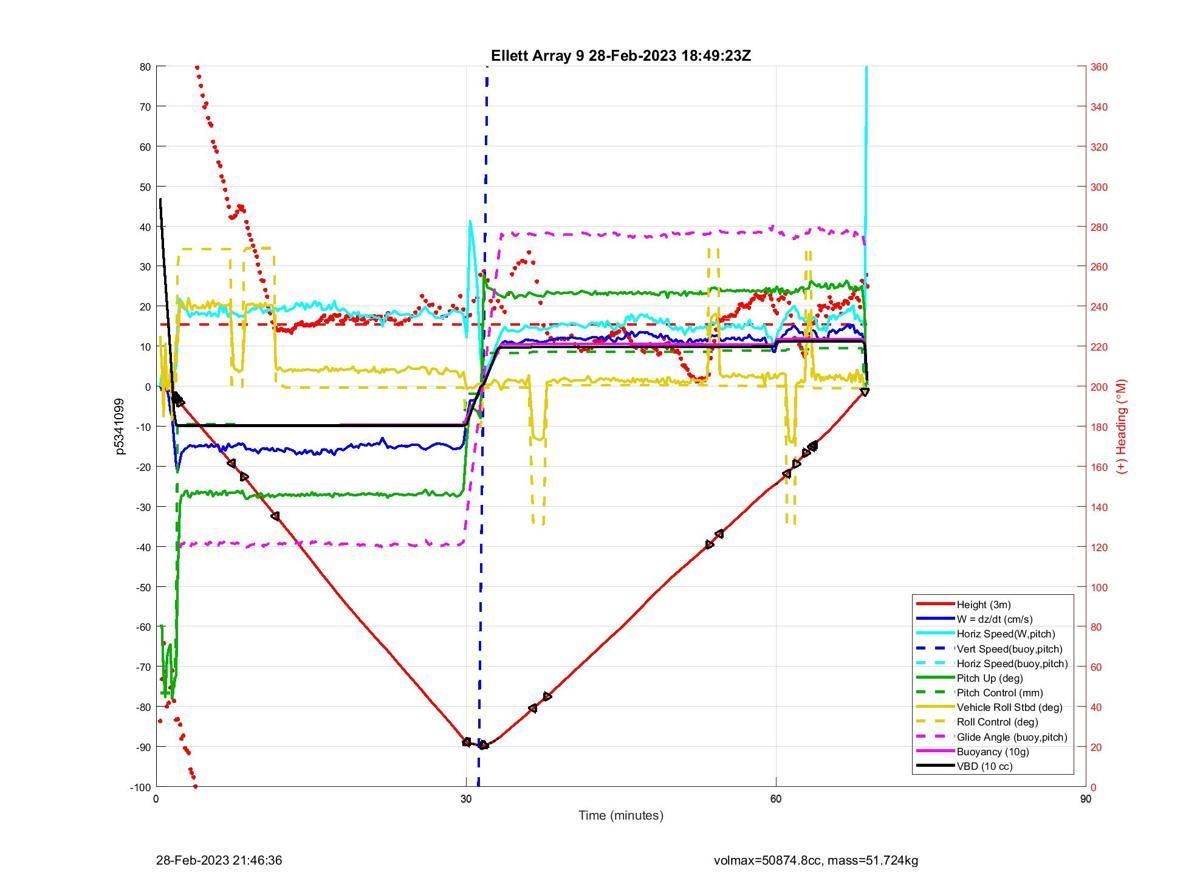1200x885 pixels.
Task: Select the red heading-axis tick "120"
Action: click(x=1099, y=547)
